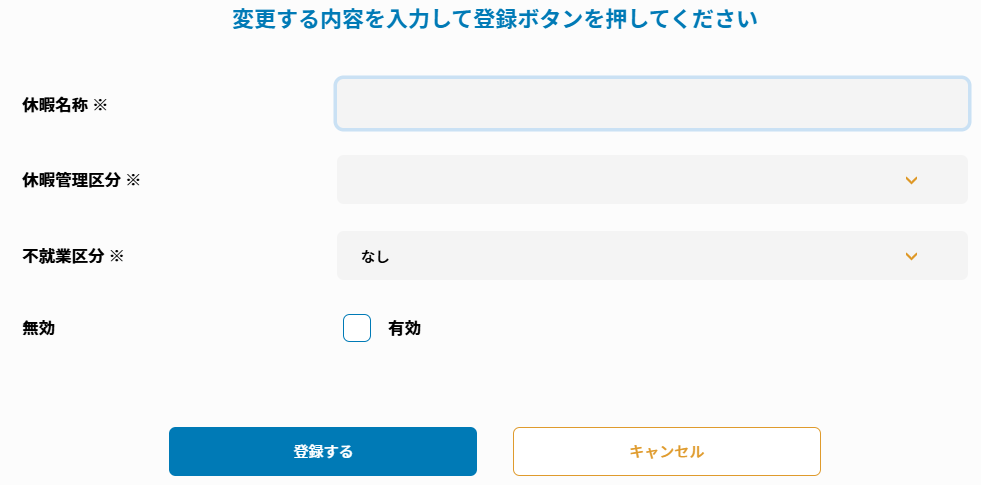Click the ※ mark beside 休暇管理区分
This screenshot has height=485, width=981.
[x=133, y=180]
